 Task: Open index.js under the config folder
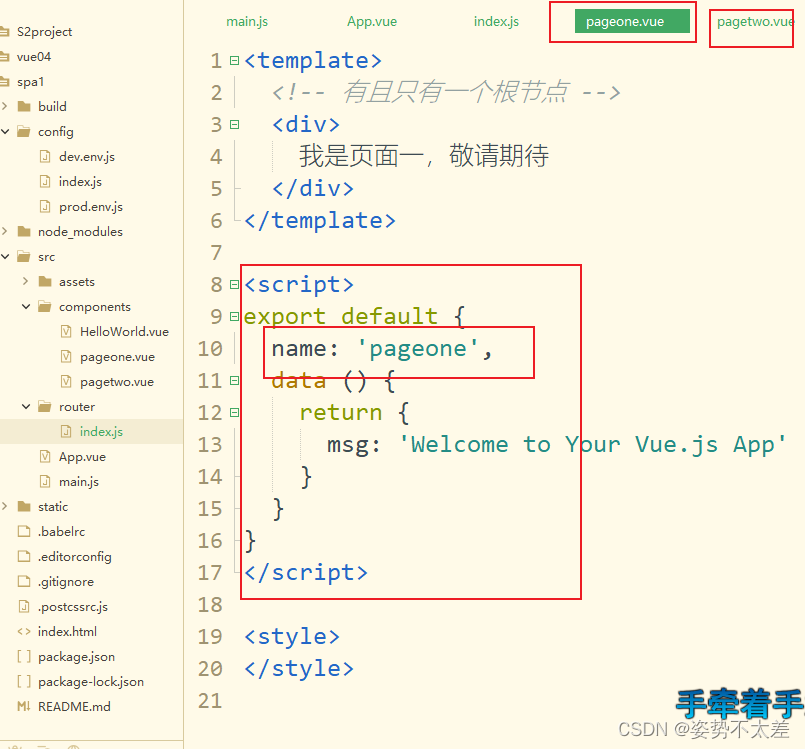pyautogui.click(x=80, y=182)
